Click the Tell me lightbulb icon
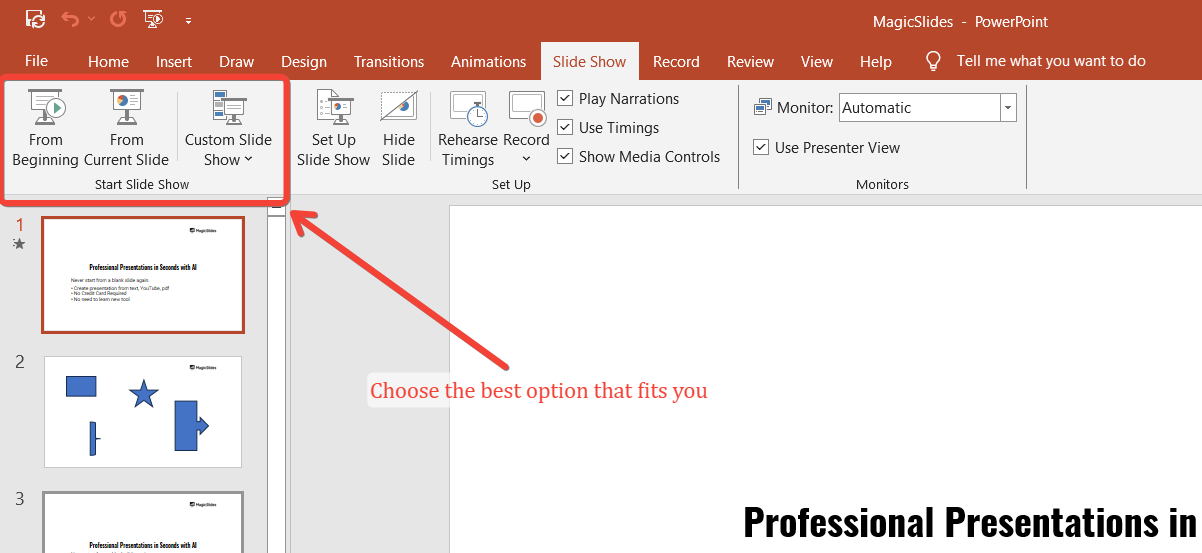 [x=933, y=61]
